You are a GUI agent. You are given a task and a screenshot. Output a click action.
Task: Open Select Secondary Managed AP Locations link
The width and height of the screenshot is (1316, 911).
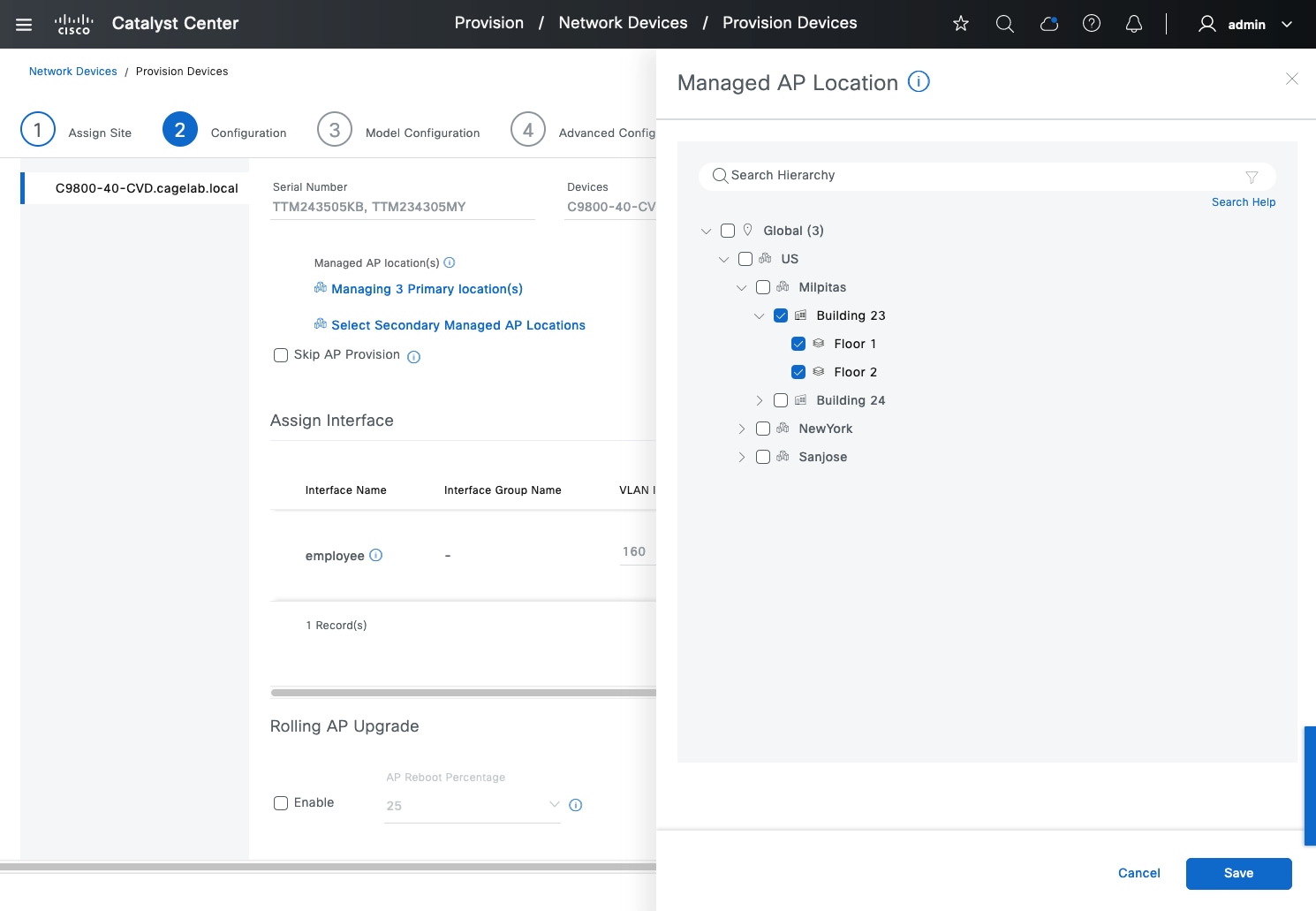(x=458, y=325)
